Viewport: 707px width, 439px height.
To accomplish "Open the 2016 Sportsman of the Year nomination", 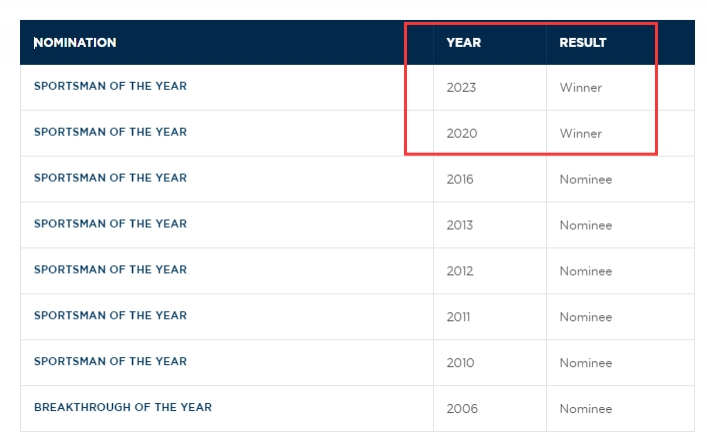I will tap(110, 178).
